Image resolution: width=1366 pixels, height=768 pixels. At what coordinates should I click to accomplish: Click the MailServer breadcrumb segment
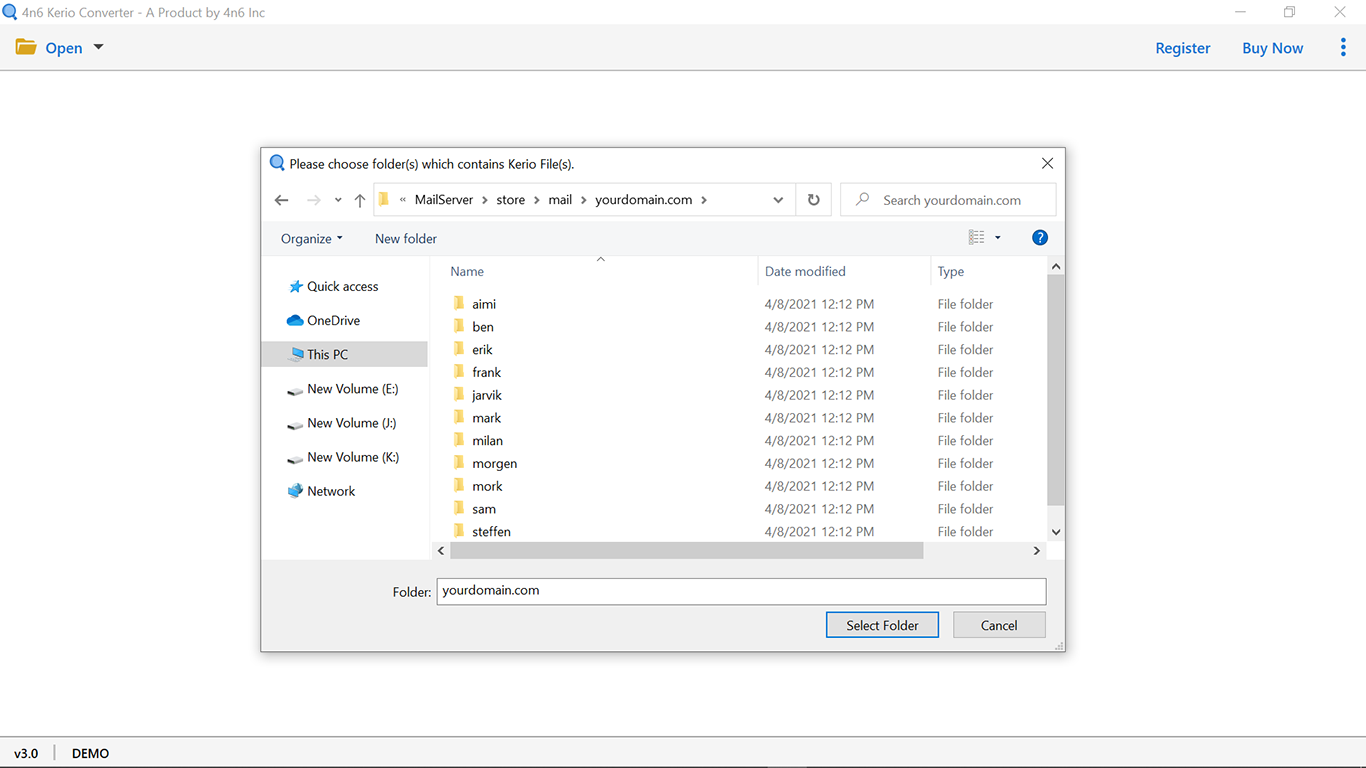coord(444,200)
